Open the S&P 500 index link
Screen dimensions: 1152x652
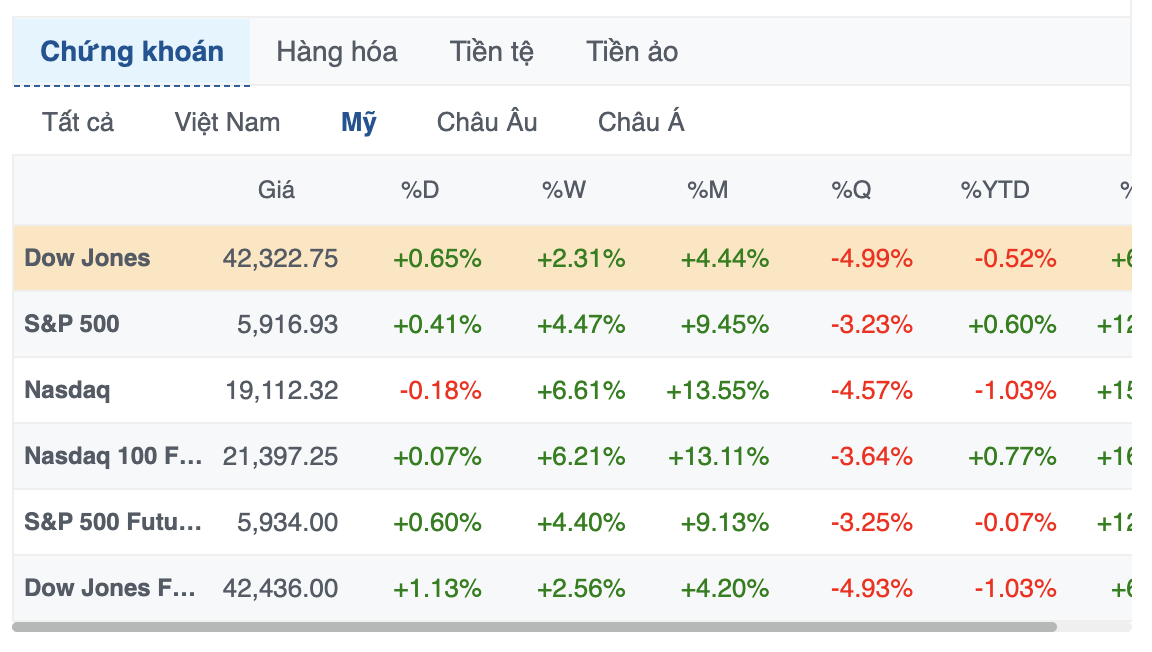72,324
